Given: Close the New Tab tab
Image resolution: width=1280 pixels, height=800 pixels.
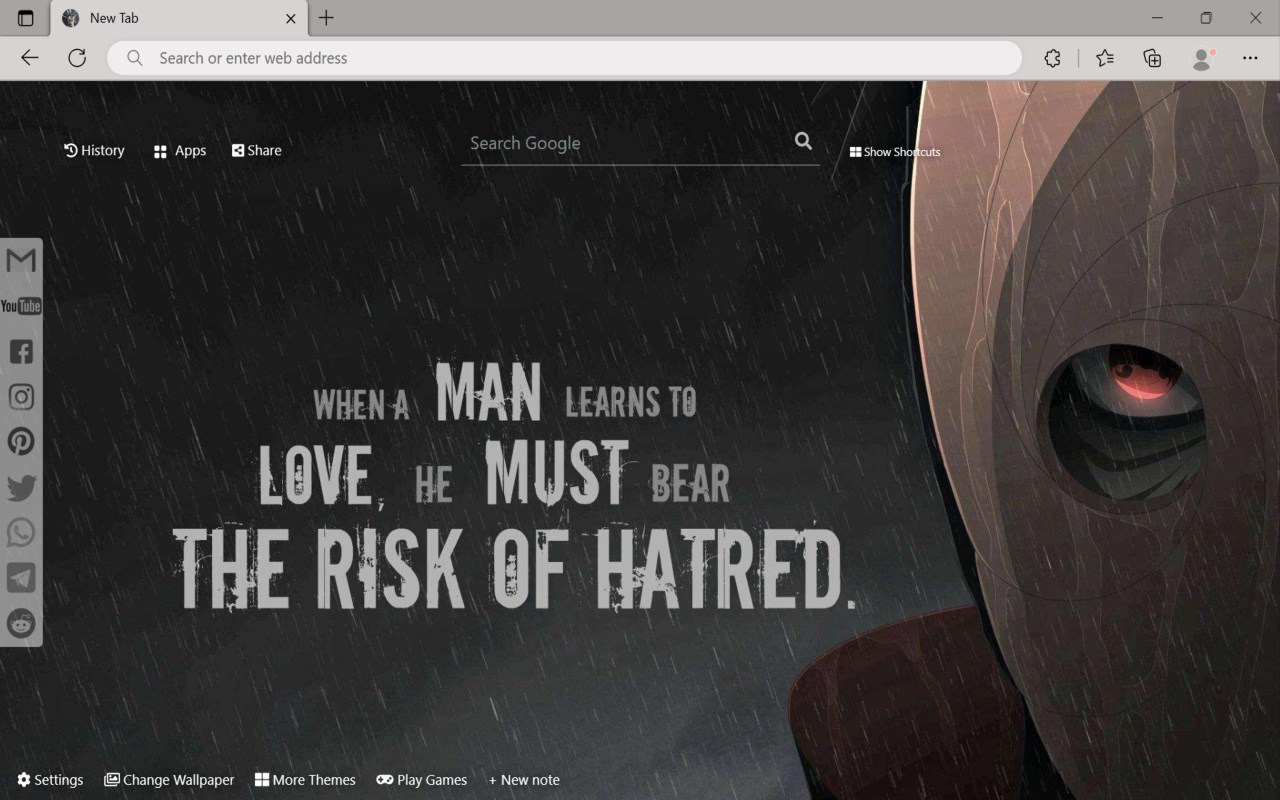Looking at the screenshot, I should (291, 18).
